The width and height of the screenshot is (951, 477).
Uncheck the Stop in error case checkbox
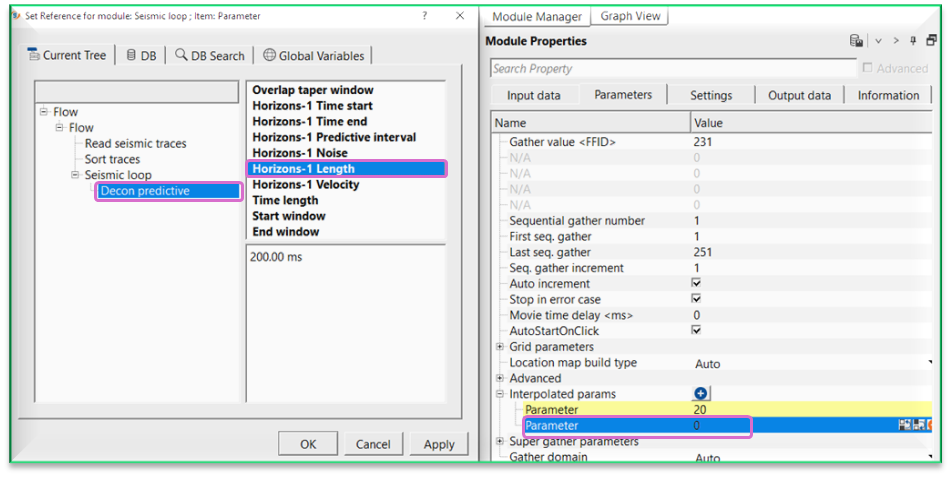pyautogui.click(x=696, y=299)
